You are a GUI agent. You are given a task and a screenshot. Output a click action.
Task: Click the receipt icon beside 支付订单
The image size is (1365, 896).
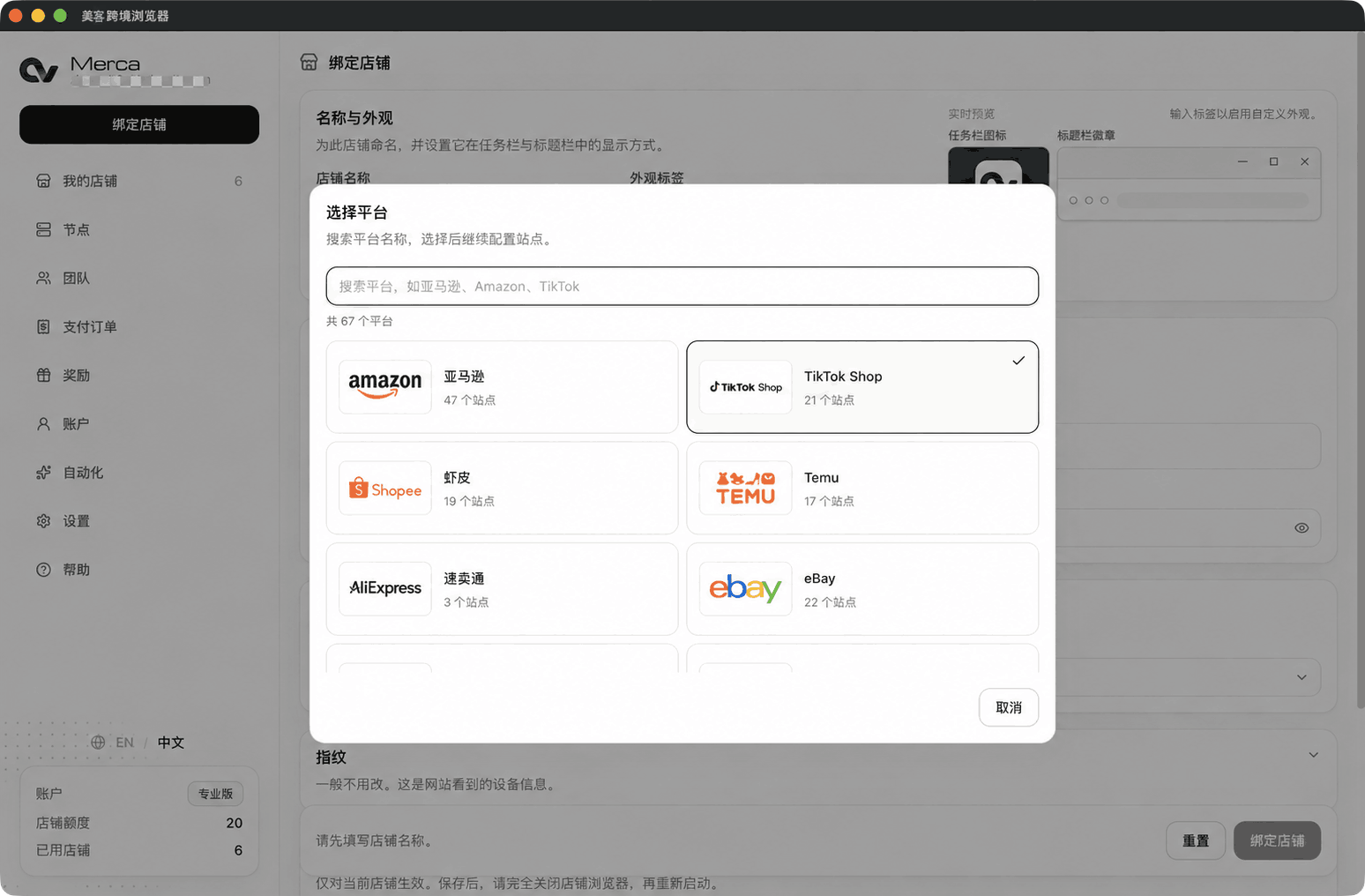pyautogui.click(x=43, y=326)
